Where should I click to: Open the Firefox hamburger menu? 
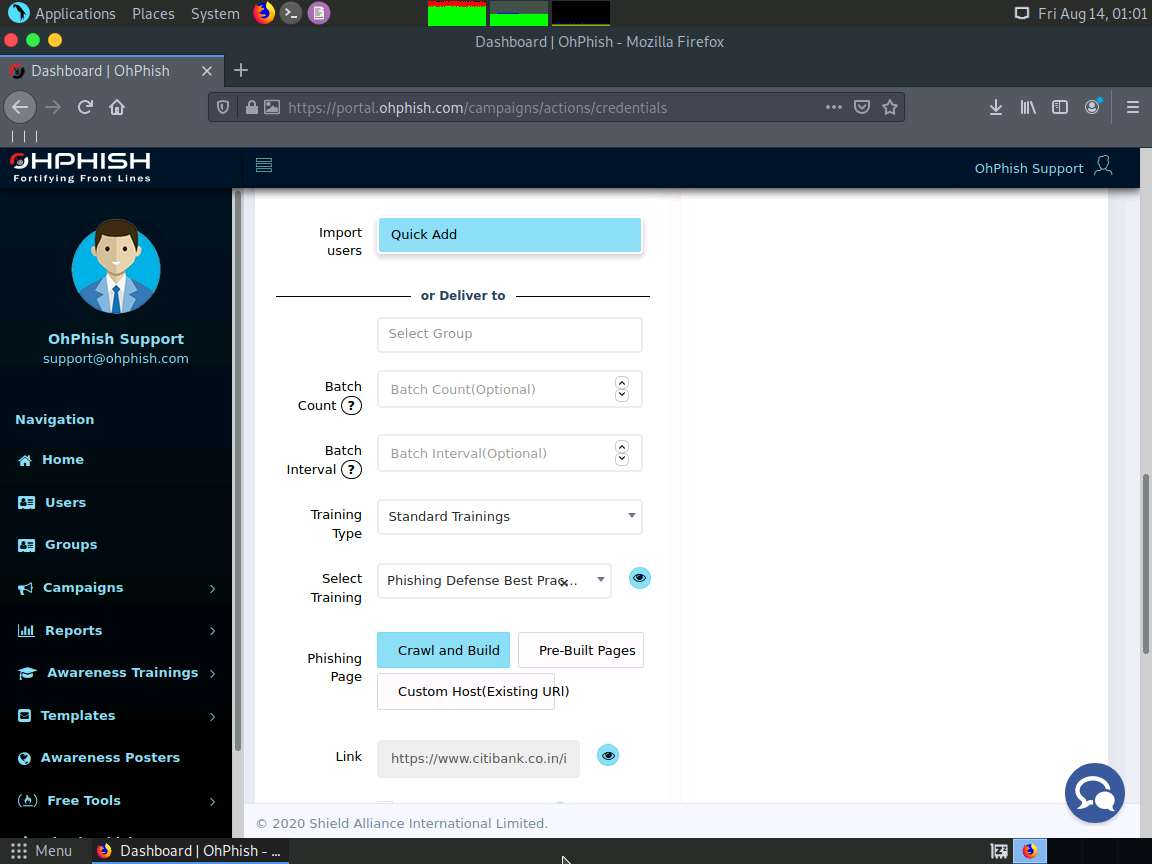pos(1133,107)
